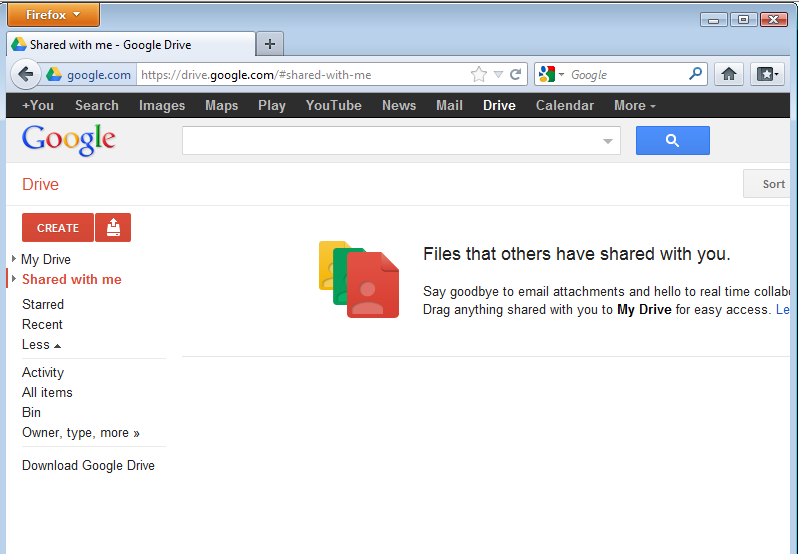This screenshot has height=554, width=799.
Task: Open Play in the Google bar
Action: (x=272, y=105)
